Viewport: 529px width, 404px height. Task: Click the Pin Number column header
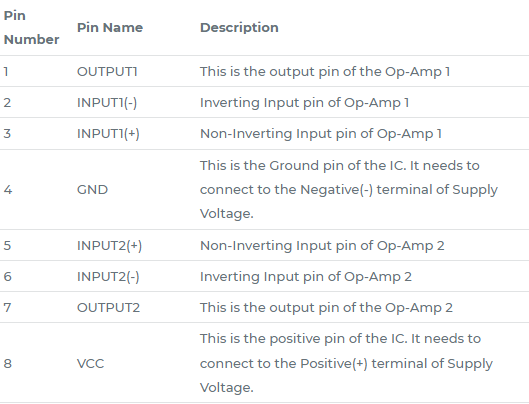(x=31, y=28)
